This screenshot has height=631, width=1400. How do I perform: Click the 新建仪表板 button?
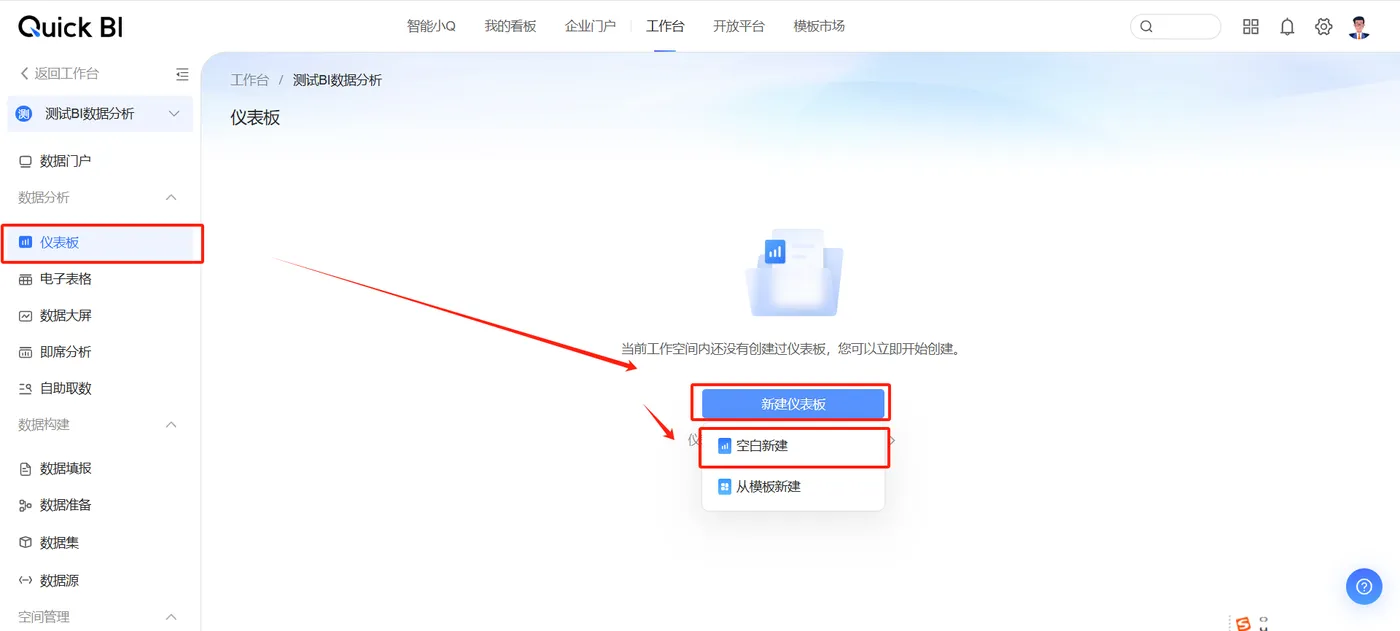point(793,404)
